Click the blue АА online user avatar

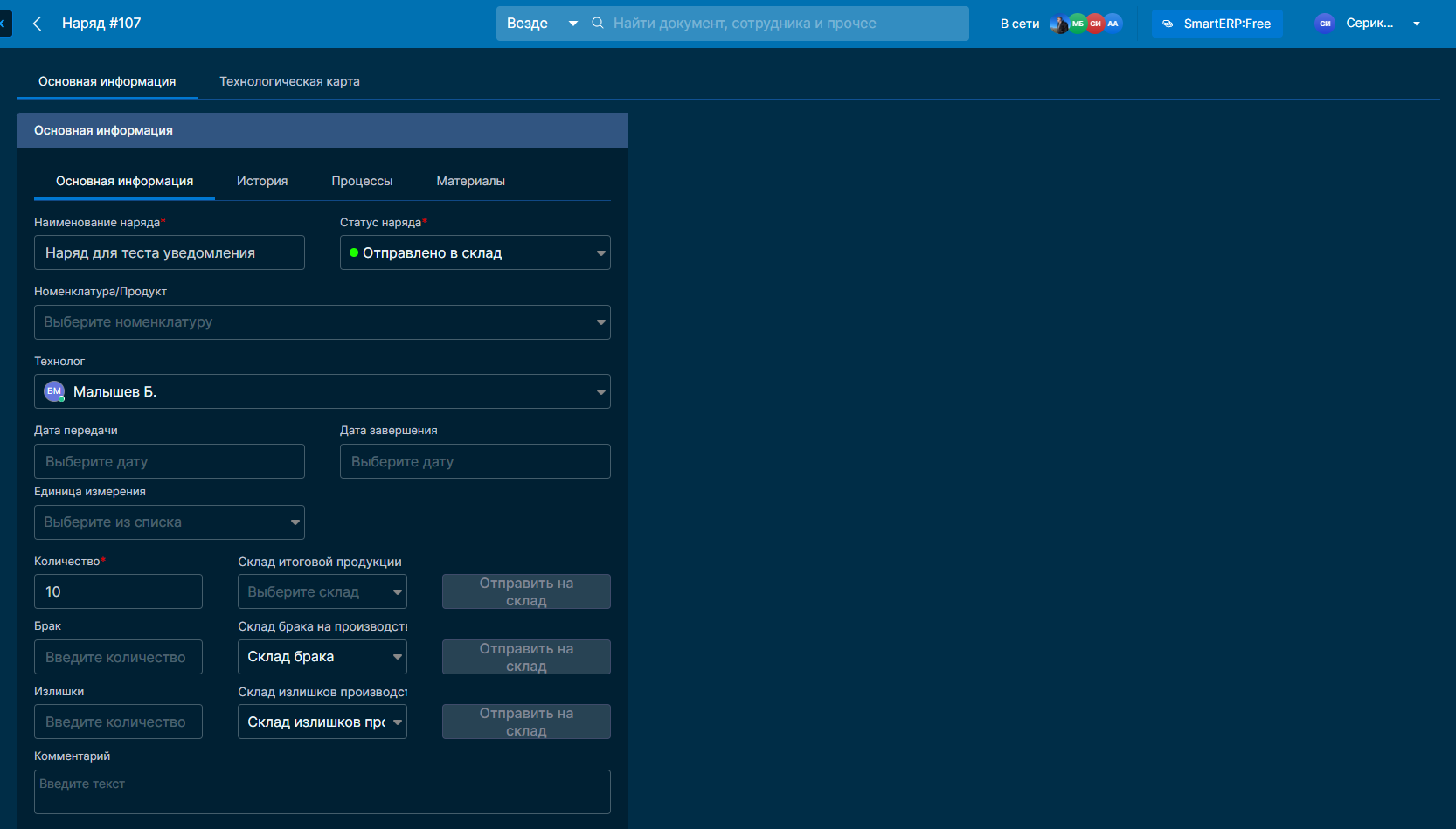click(1113, 24)
